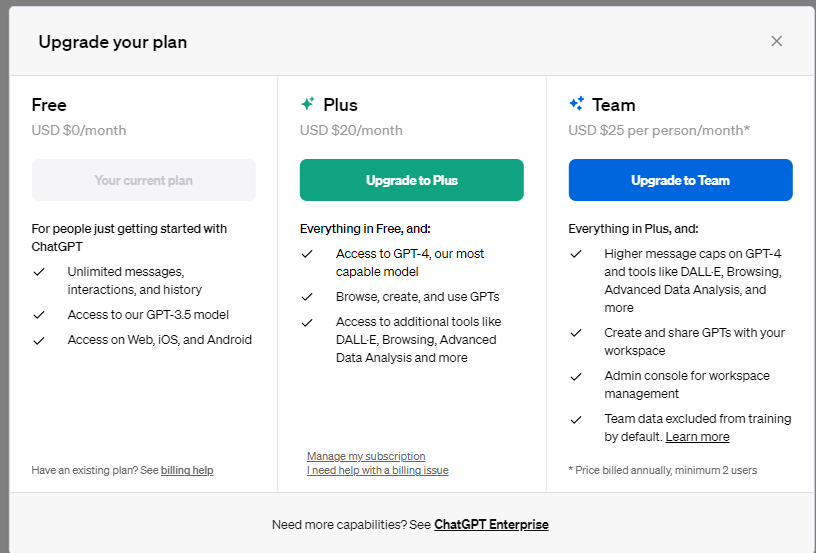Viewport: 816px width, 553px height.
Task: Click checkmark beside Unlimited messages feature
Action: pyautogui.click(x=39, y=272)
